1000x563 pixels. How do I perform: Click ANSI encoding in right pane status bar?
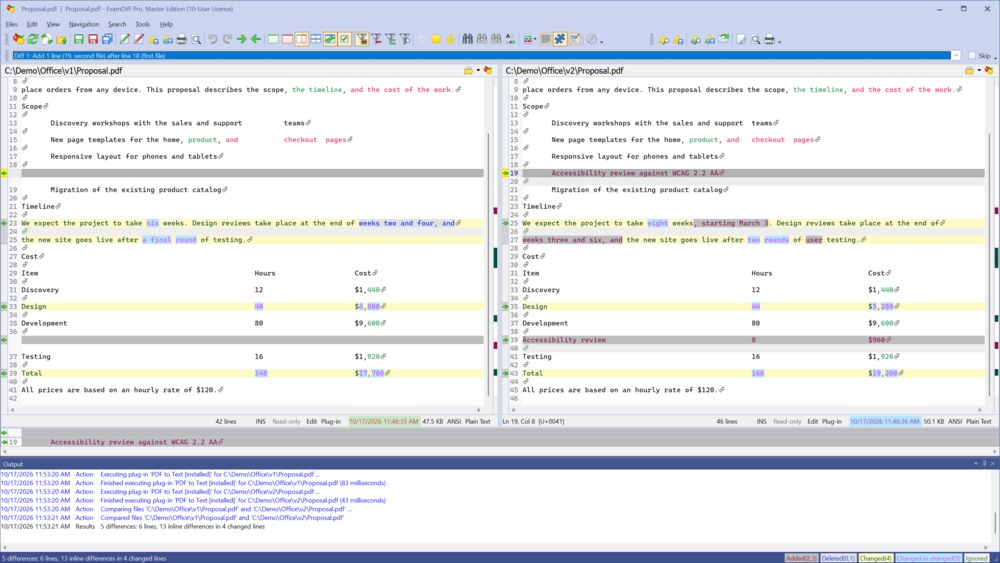[955, 421]
